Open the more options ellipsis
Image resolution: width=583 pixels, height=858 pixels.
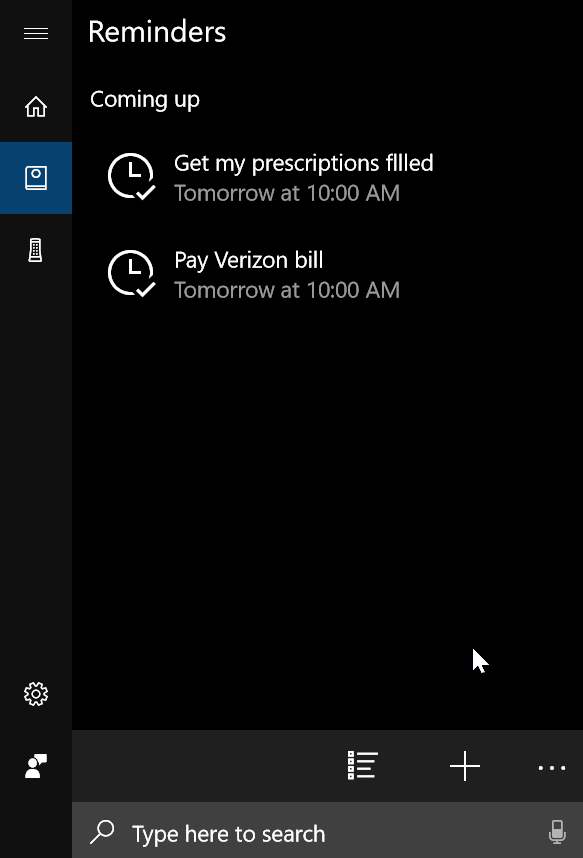[551, 768]
